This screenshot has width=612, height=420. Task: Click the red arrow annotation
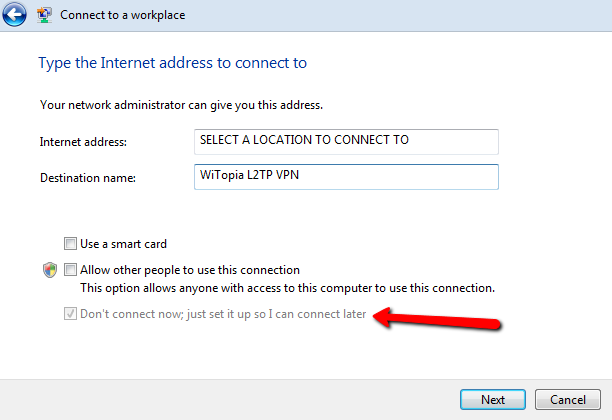(437, 319)
